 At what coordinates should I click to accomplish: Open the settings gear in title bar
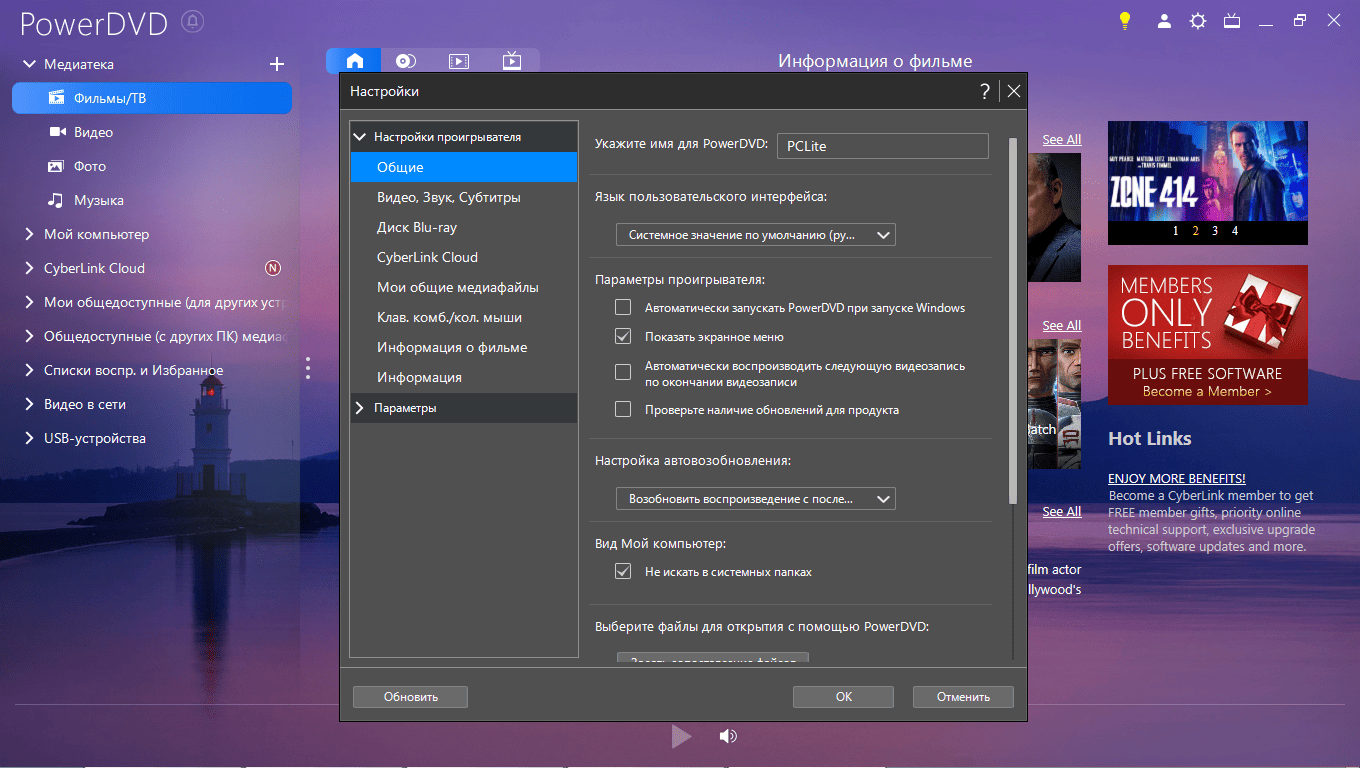[1197, 20]
